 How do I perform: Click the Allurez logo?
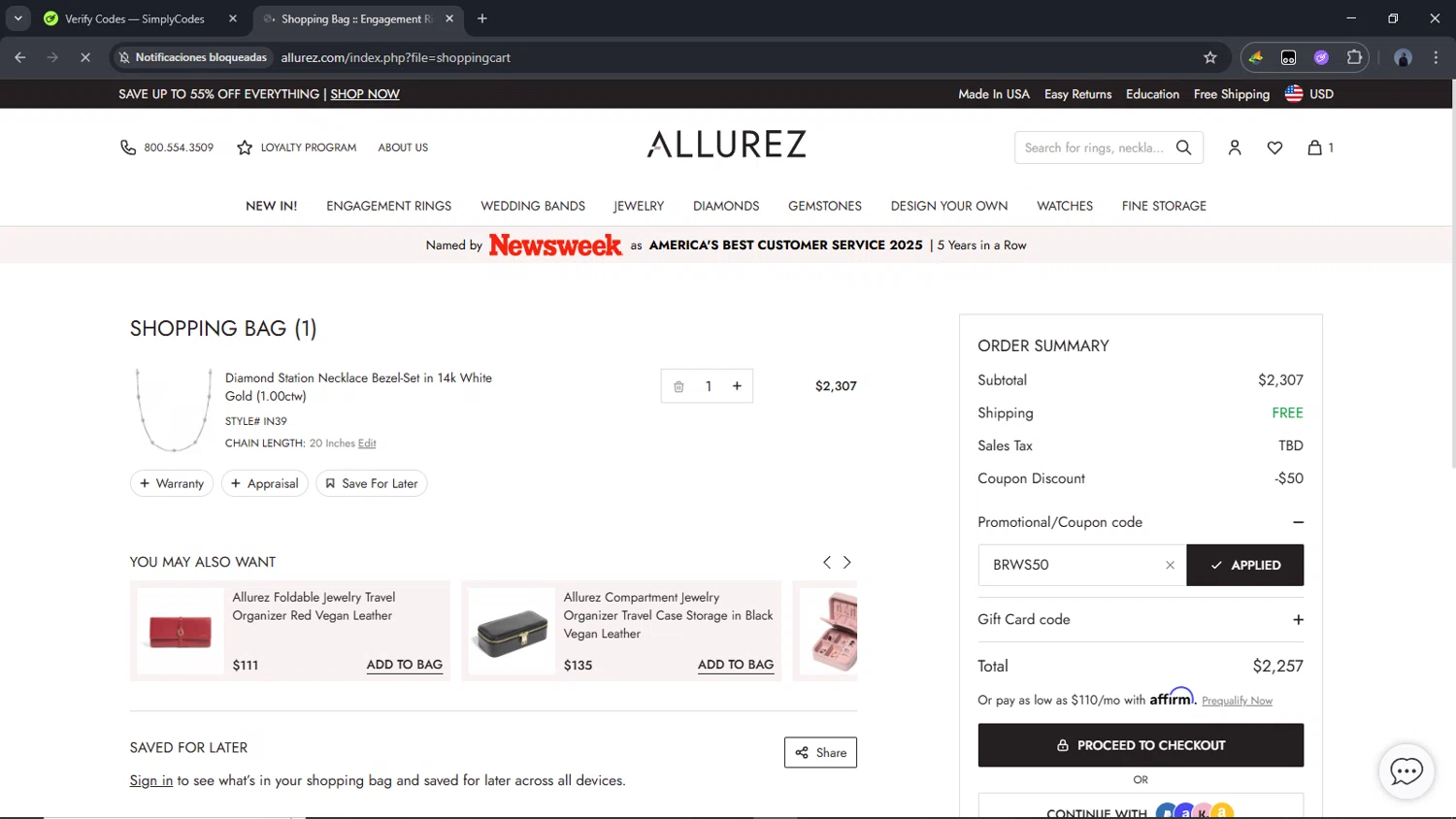727,145
